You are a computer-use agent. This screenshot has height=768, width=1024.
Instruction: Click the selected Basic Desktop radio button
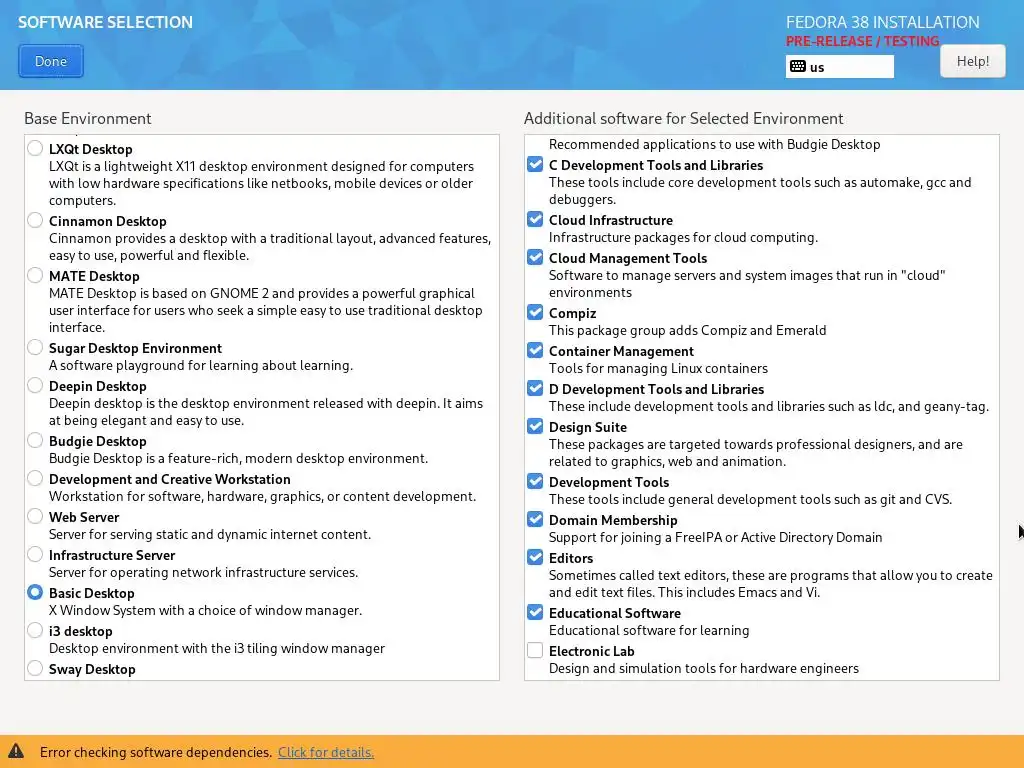click(x=35, y=592)
